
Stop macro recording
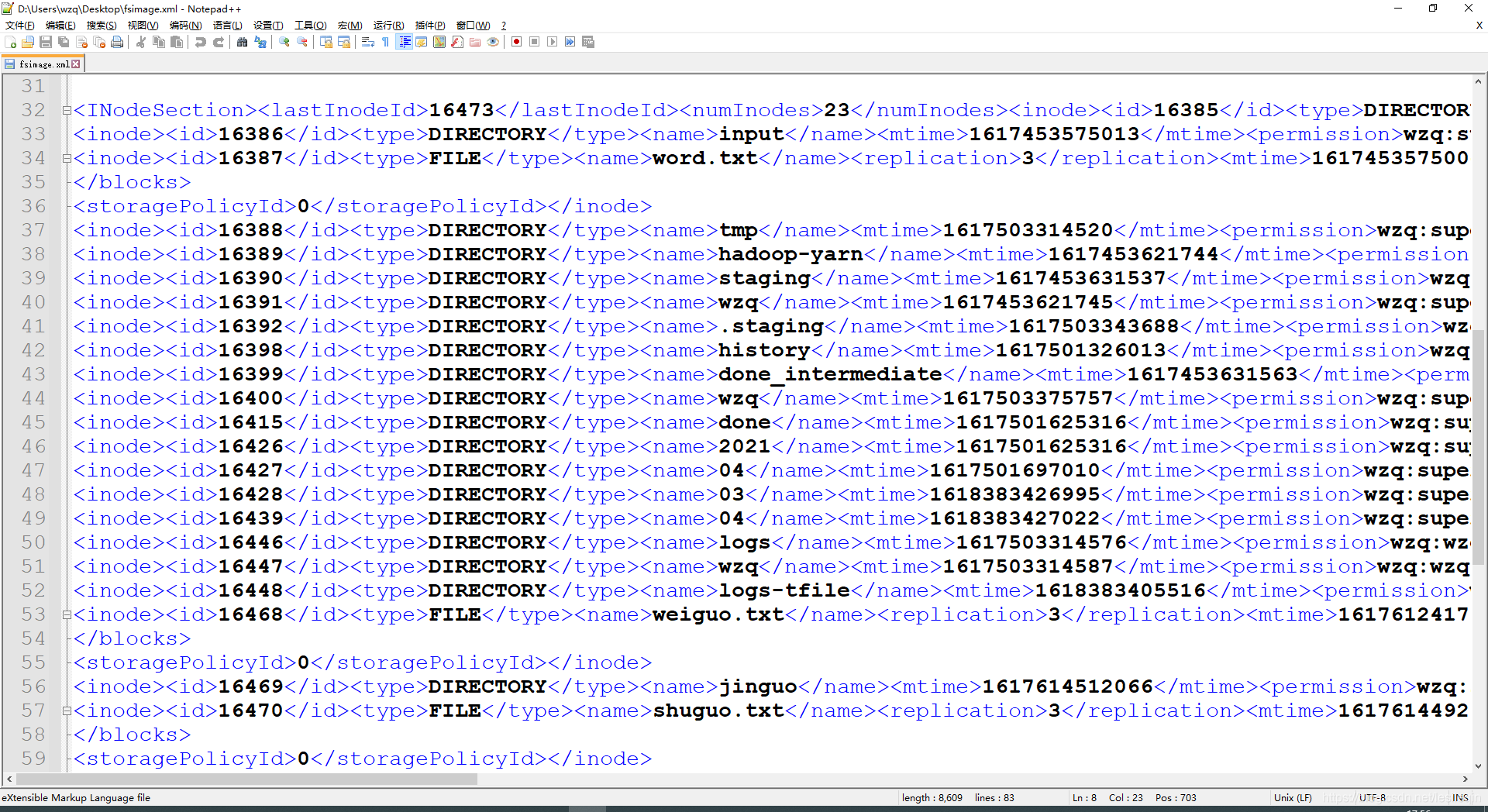[535, 42]
